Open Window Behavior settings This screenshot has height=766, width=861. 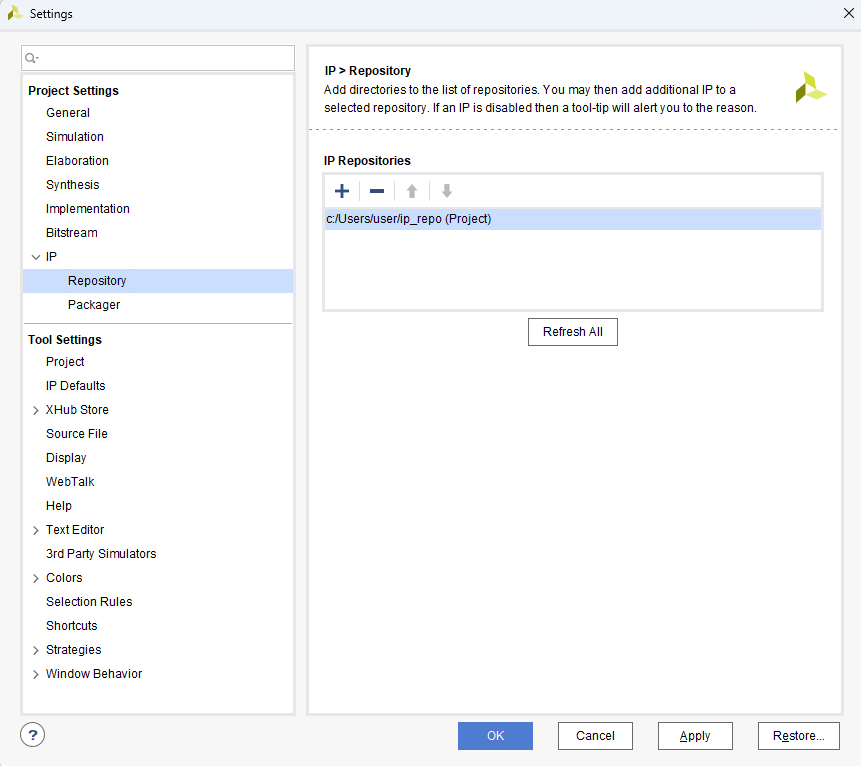click(x=94, y=674)
